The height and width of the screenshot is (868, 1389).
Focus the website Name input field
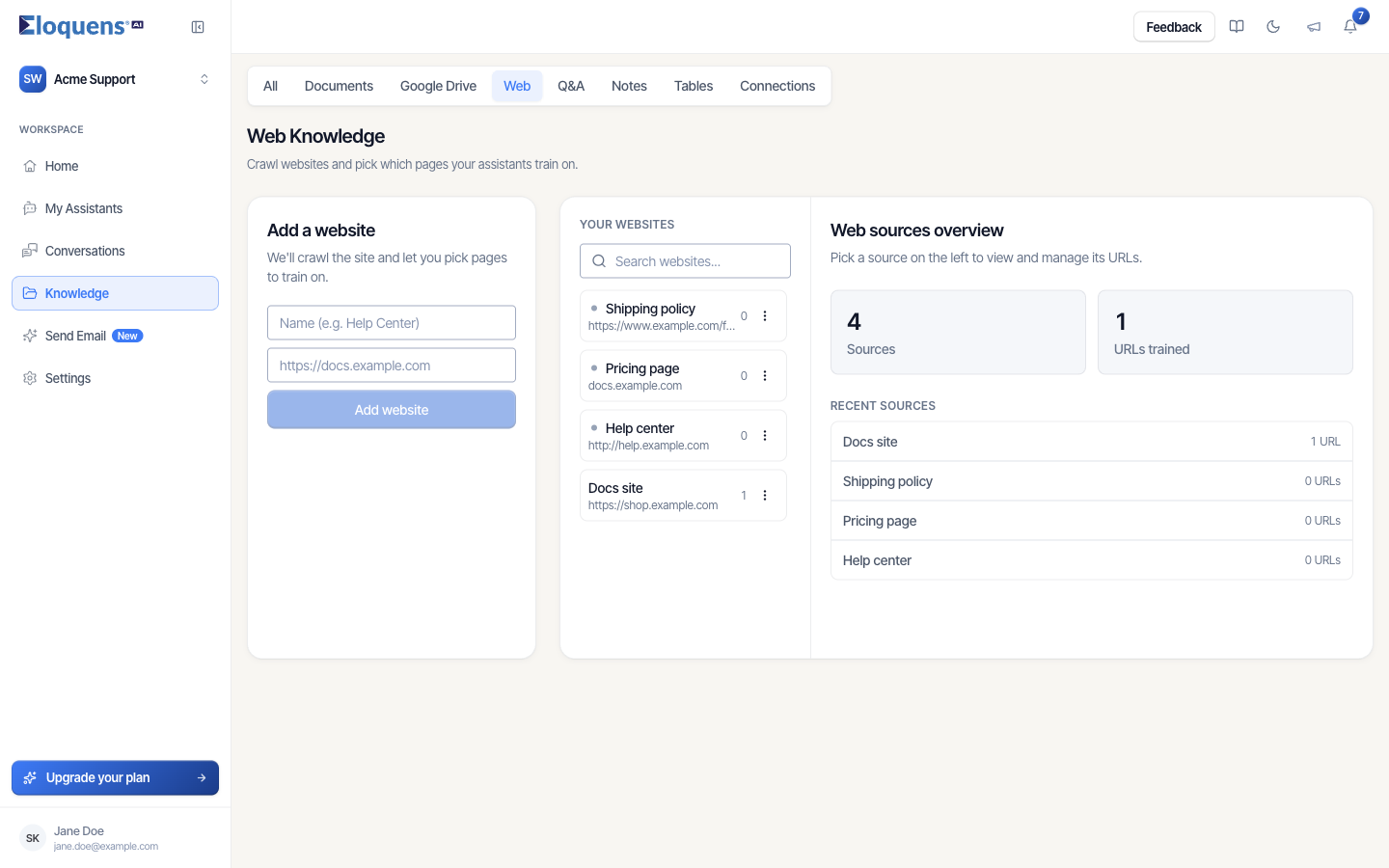(392, 323)
